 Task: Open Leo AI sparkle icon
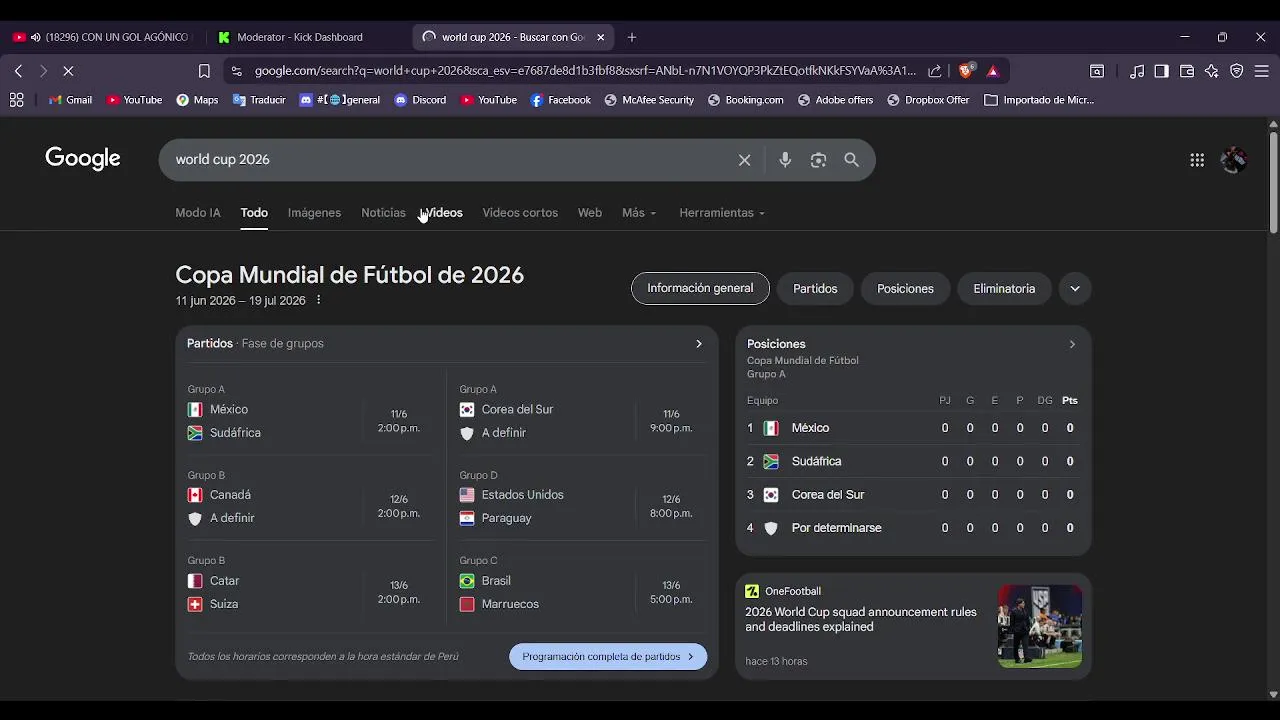click(x=1211, y=71)
